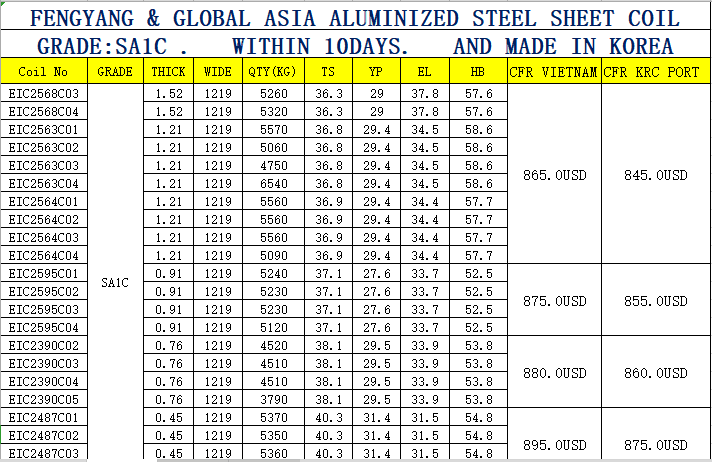Select coil number cell EIC2568C04

[x=44, y=111]
